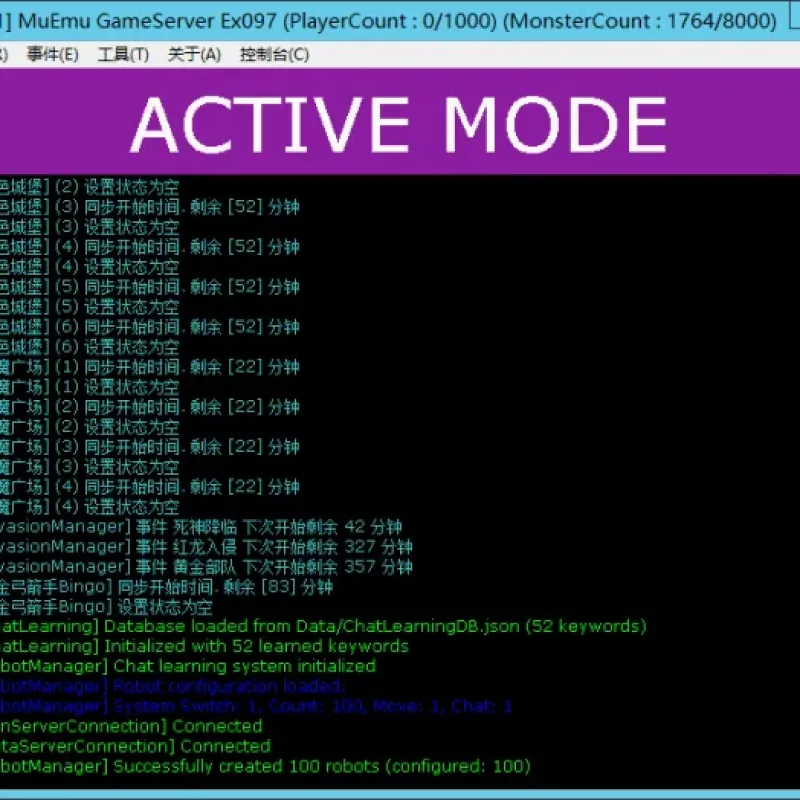Select the 城堡 (2) 设置状态为空 log line
This screenshot has height=800, width=800.
(x=89, y=187)
